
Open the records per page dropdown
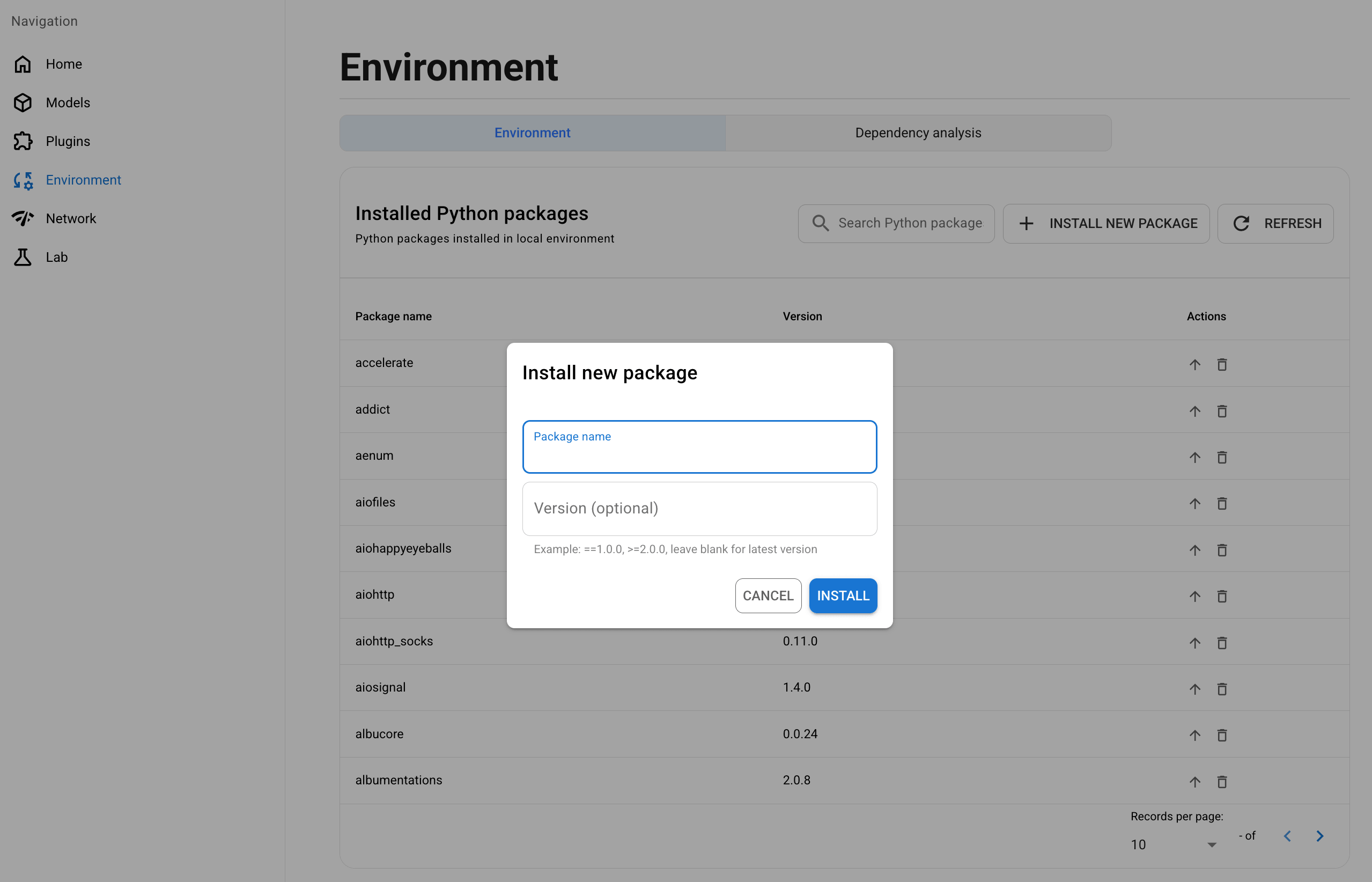coord(1174,844)
